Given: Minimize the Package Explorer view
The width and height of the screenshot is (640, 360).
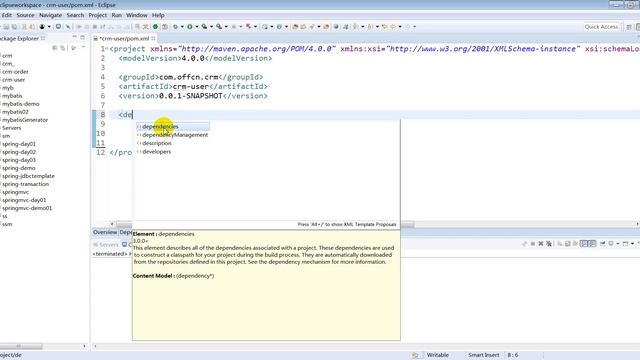Looking at the screenshot, I should (74, 37).
